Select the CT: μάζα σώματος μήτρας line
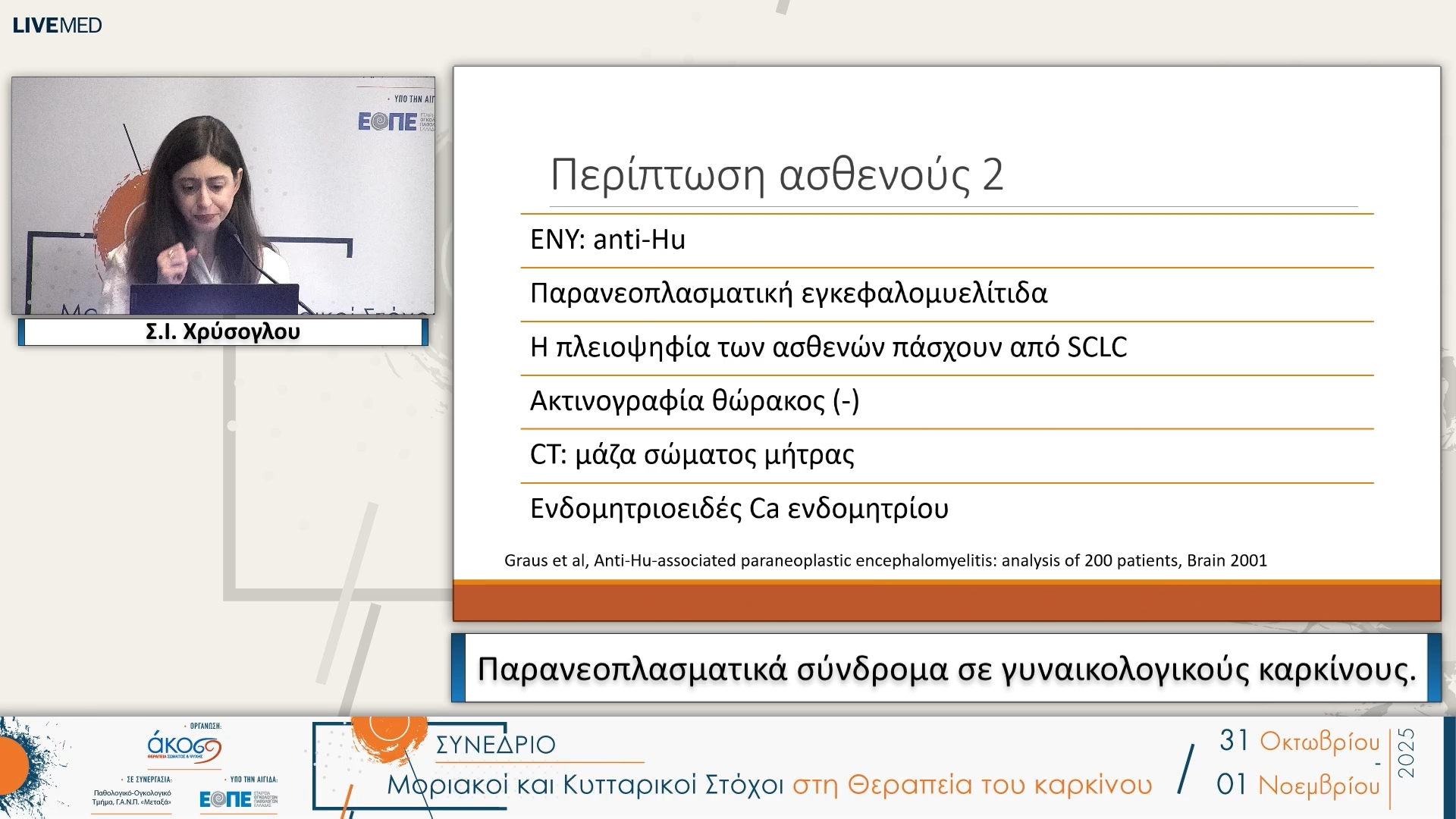 pos(692,453)
